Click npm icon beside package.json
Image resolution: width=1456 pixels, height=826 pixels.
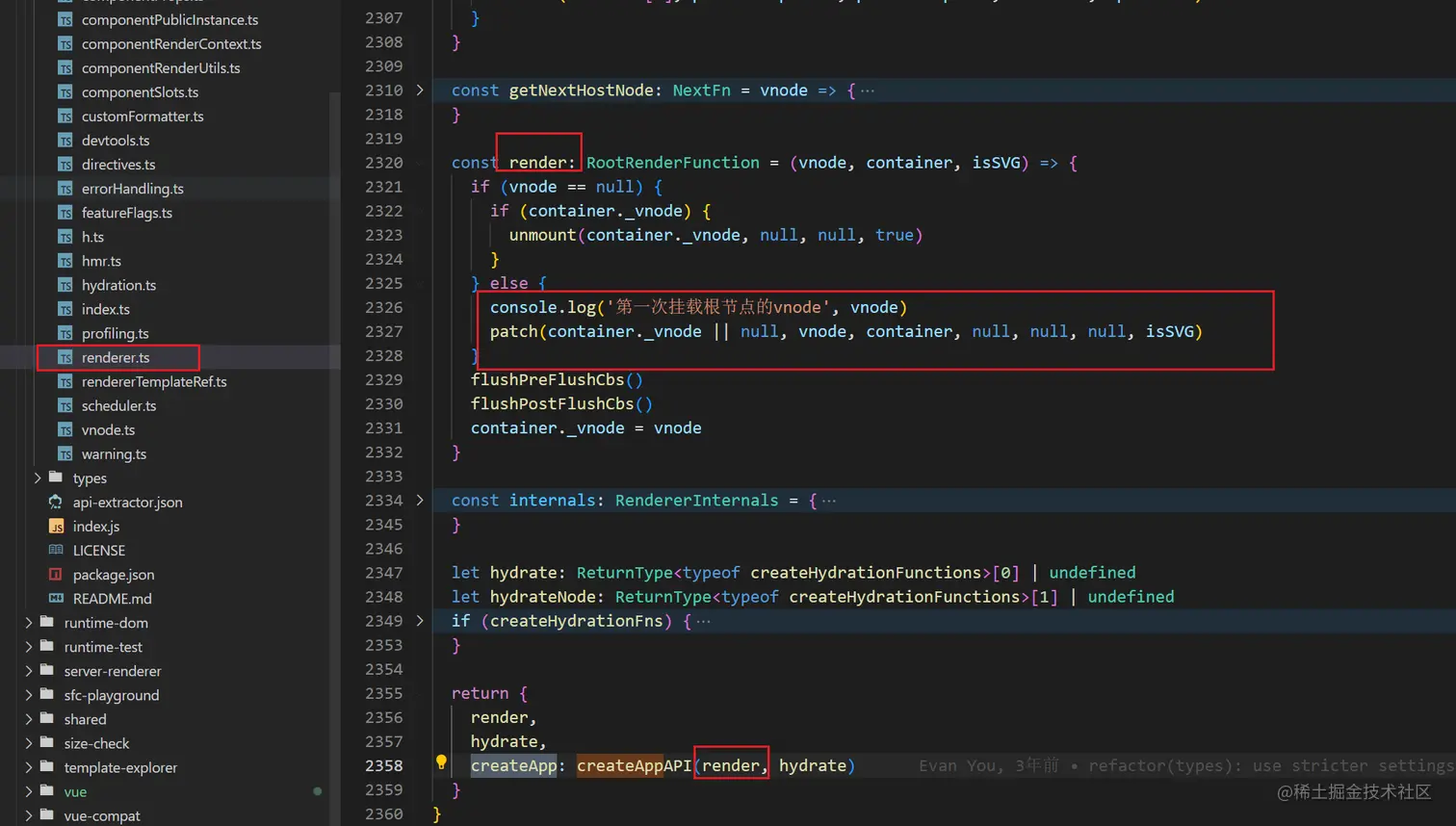tap(56, 574)
